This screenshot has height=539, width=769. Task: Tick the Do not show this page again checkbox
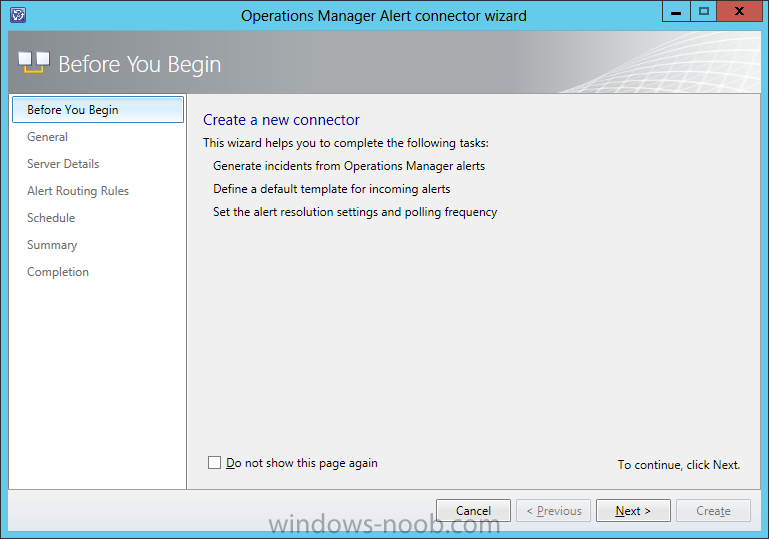pos(214,462)
